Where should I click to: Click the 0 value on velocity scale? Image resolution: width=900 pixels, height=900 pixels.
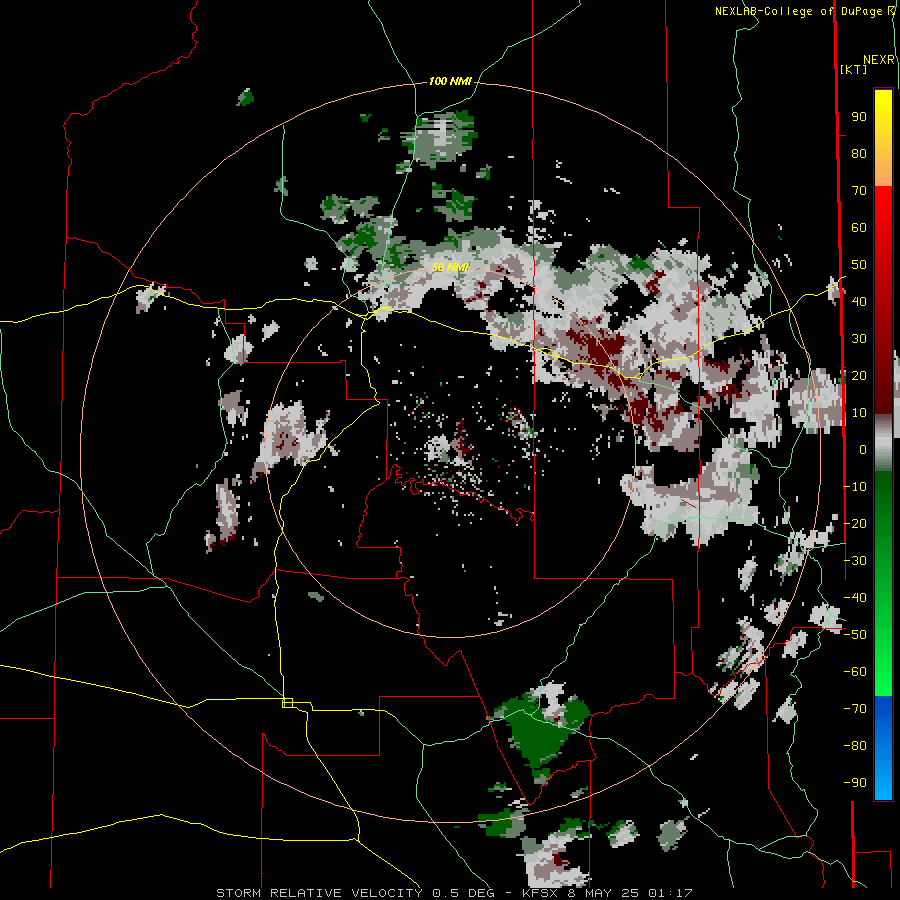(863, 449)
